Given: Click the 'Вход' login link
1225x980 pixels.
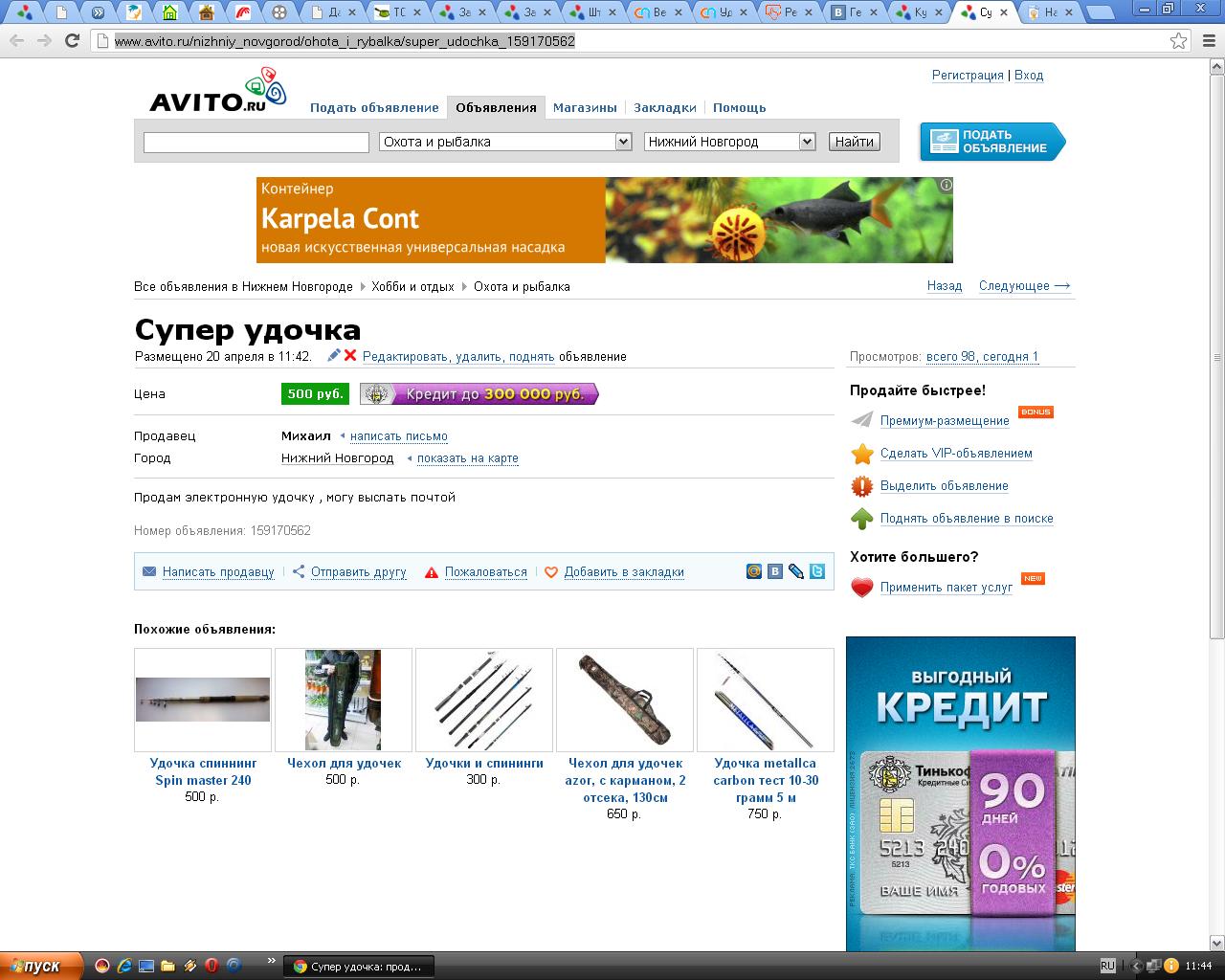Looking at the screenshot, I should [x=1029, y=76].
